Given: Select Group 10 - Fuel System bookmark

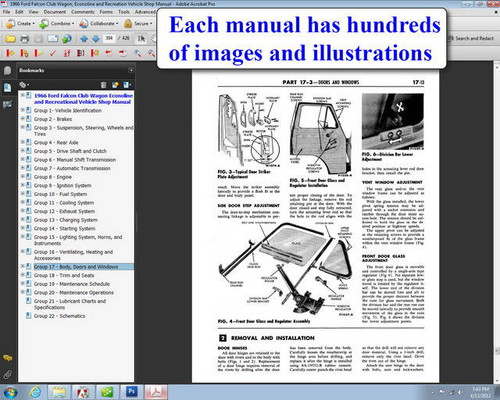Looking at the screenshot, I should tap(60, 194).
